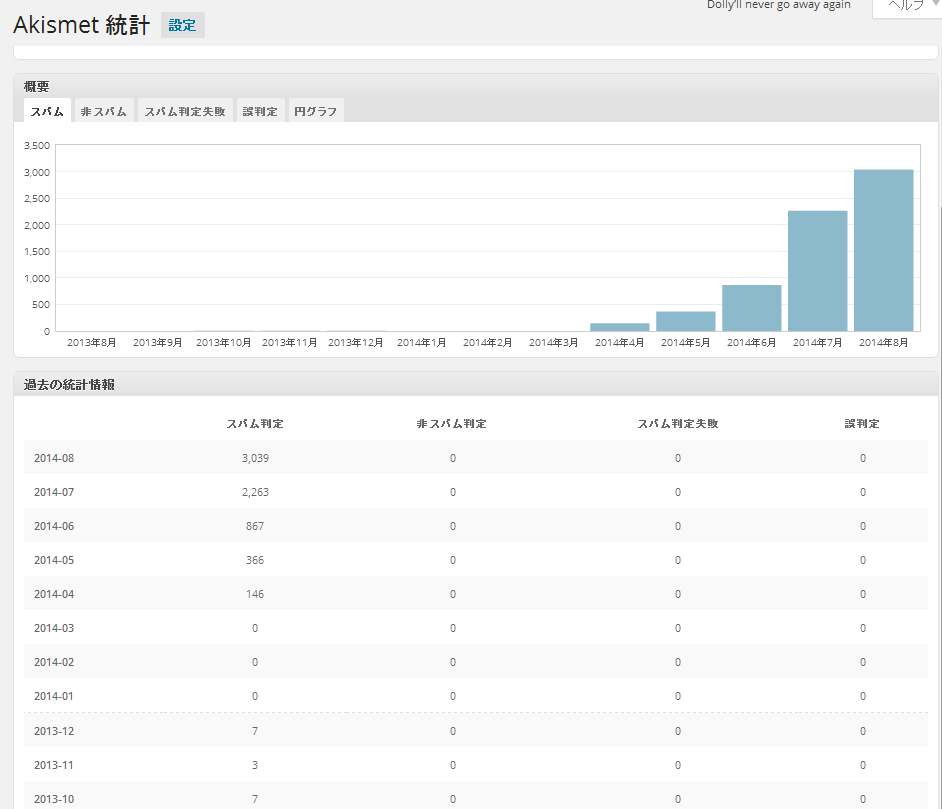Screen dimensions: 942x809
Task: Click the 2014年1月 axis label
Action: (422, 342)
